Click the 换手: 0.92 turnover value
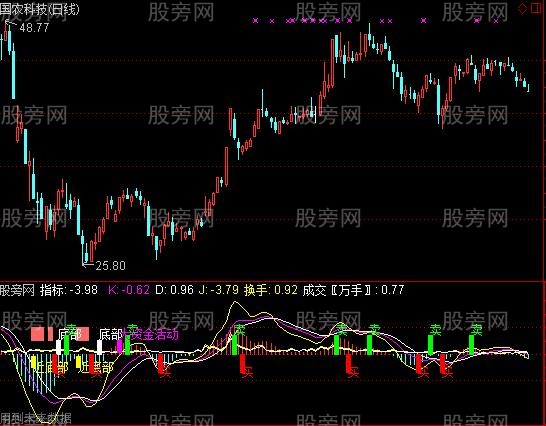546x426 pixels. tap(271, 290)
